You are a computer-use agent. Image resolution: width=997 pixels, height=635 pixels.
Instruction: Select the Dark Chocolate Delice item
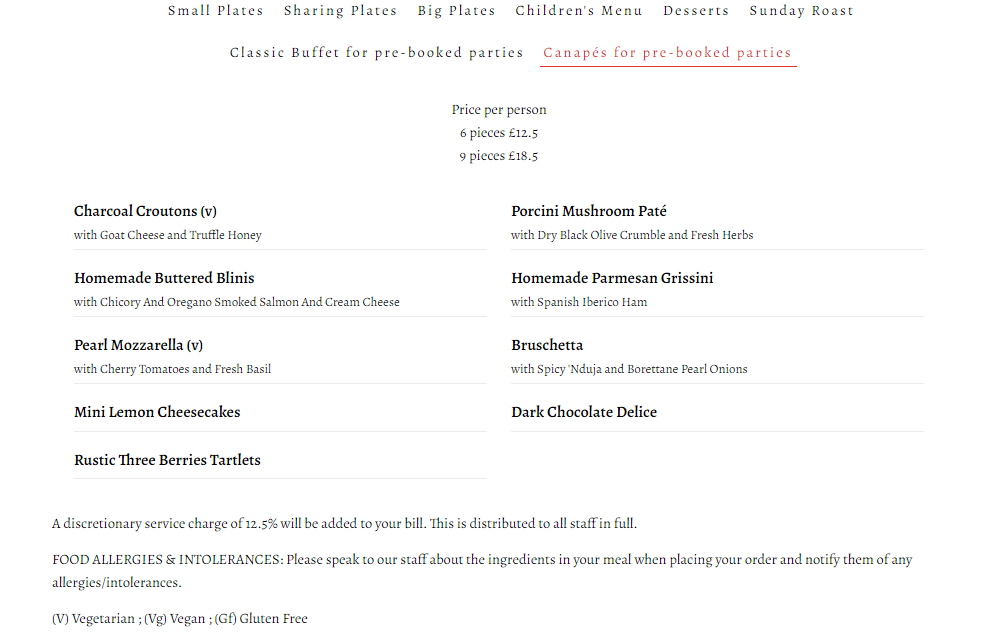pos(584,412)
